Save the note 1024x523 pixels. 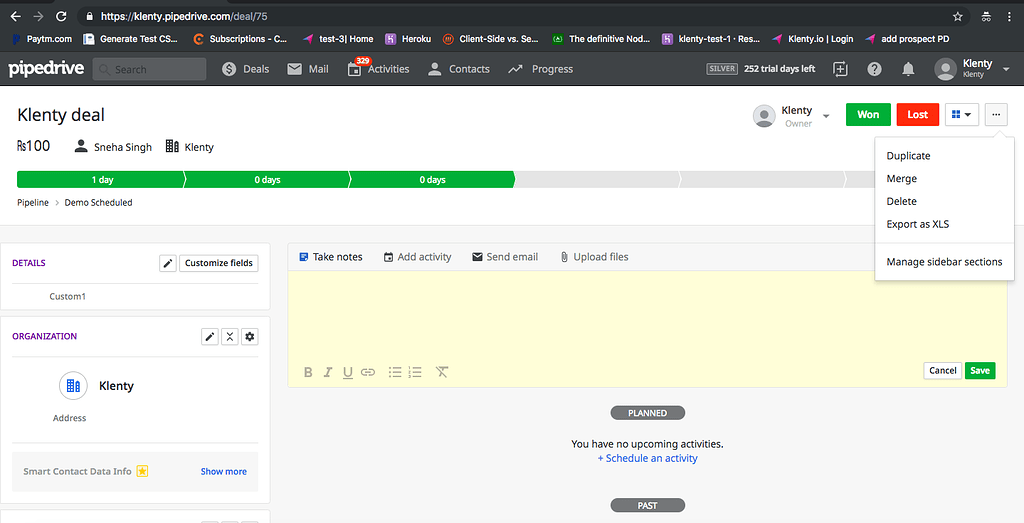click(980, 370)
